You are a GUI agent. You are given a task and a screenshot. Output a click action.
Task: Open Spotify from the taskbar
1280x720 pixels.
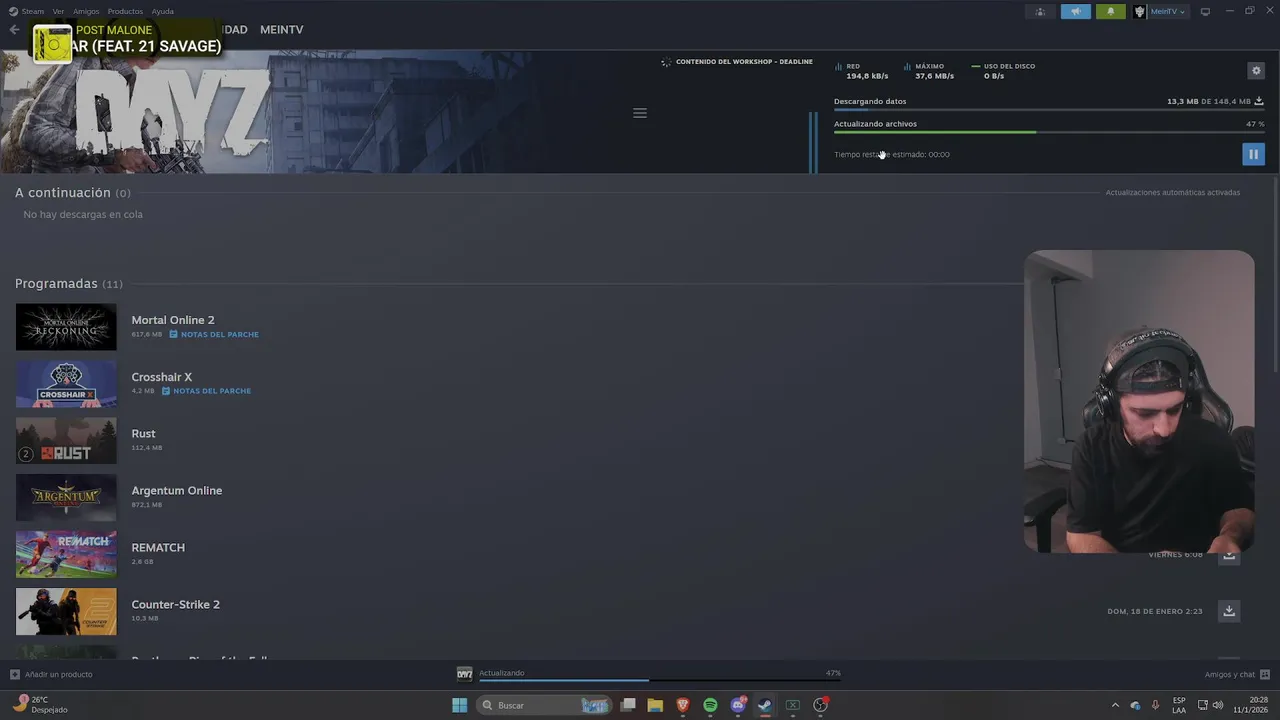(710, 705)
